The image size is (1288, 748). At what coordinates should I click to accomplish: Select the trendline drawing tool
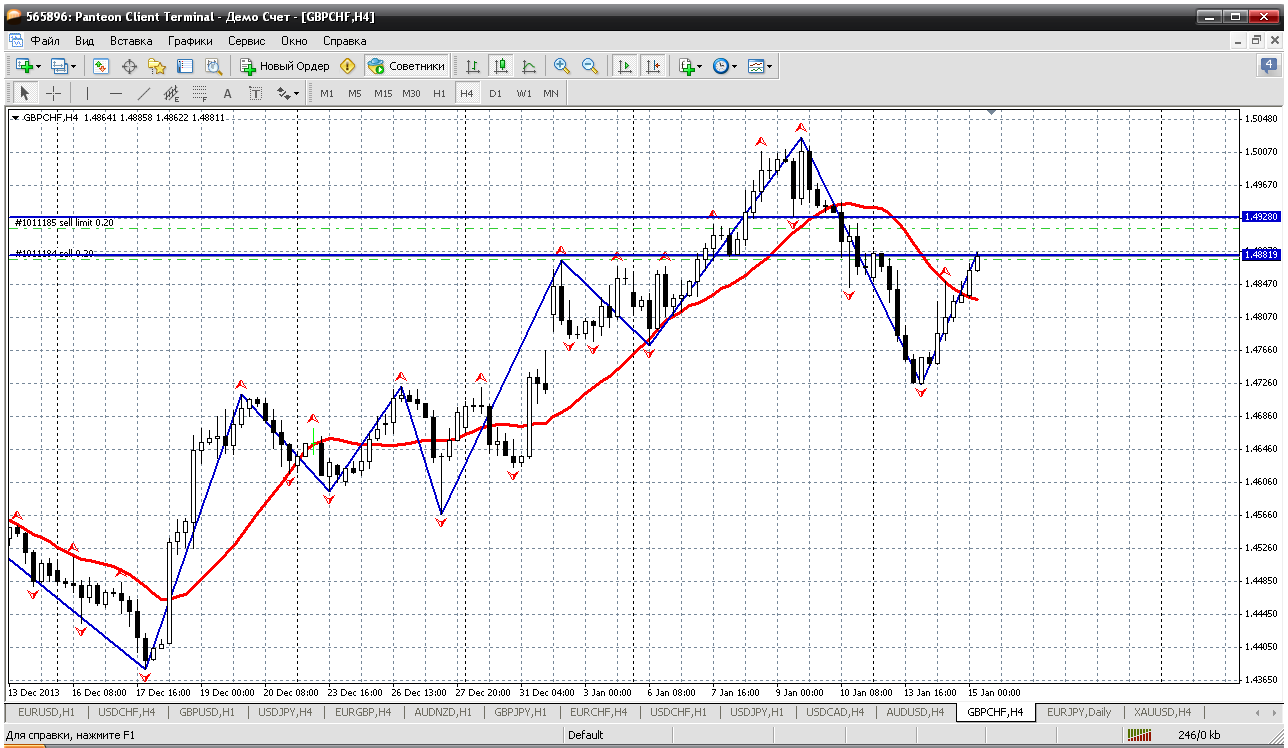pyautogui.click(x=143, y=93)
